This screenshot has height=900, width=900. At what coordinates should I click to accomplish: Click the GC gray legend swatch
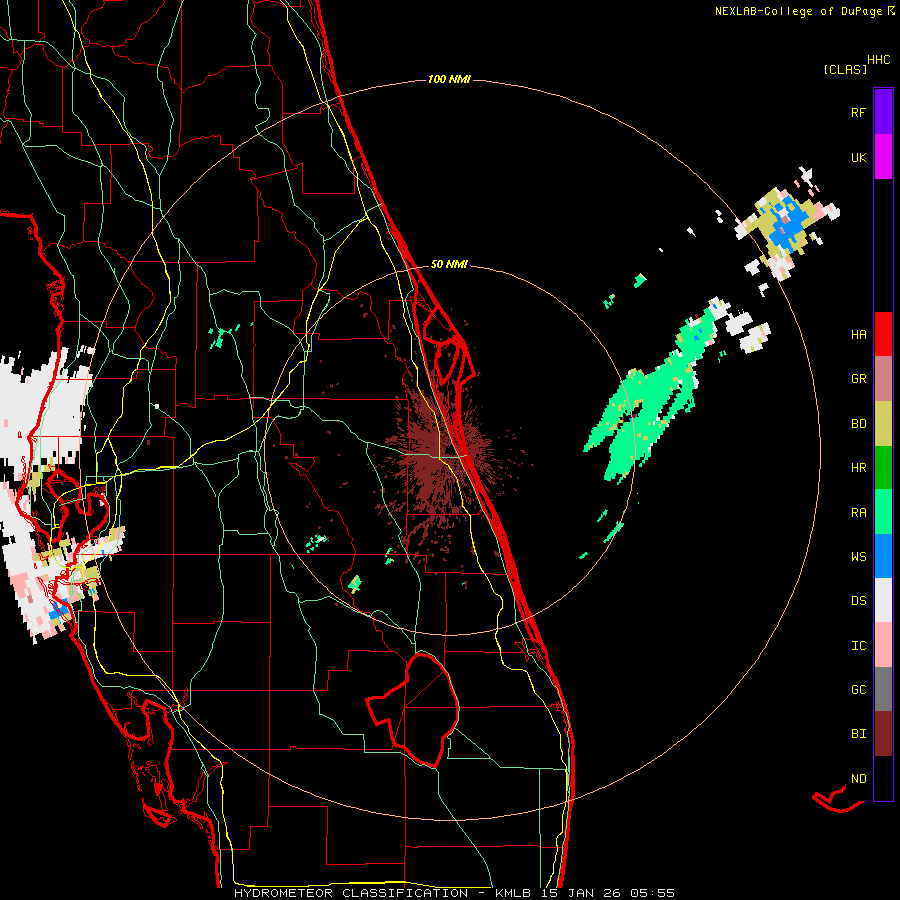point(883,689)
